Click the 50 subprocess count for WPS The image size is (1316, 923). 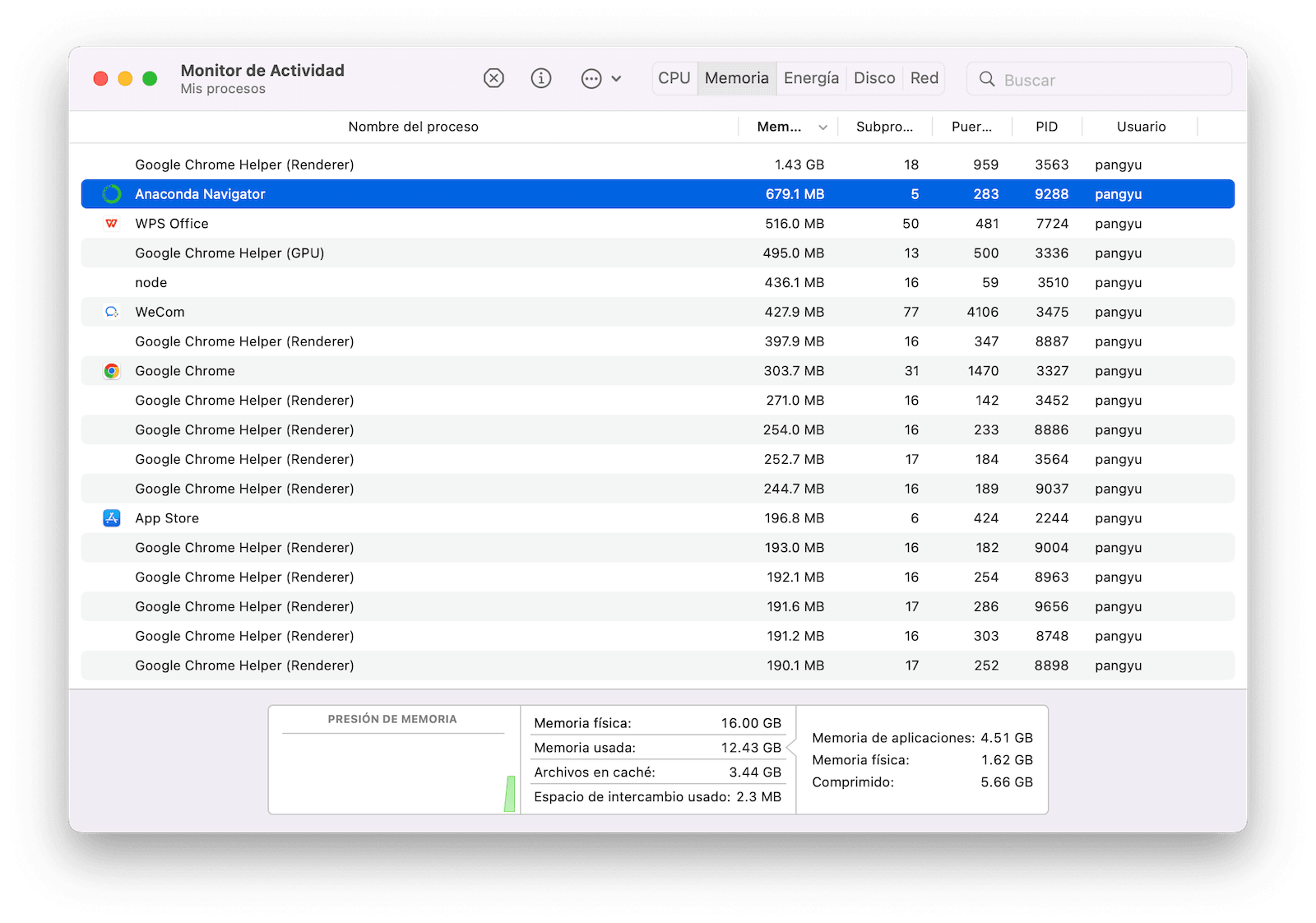coord(911,224)
